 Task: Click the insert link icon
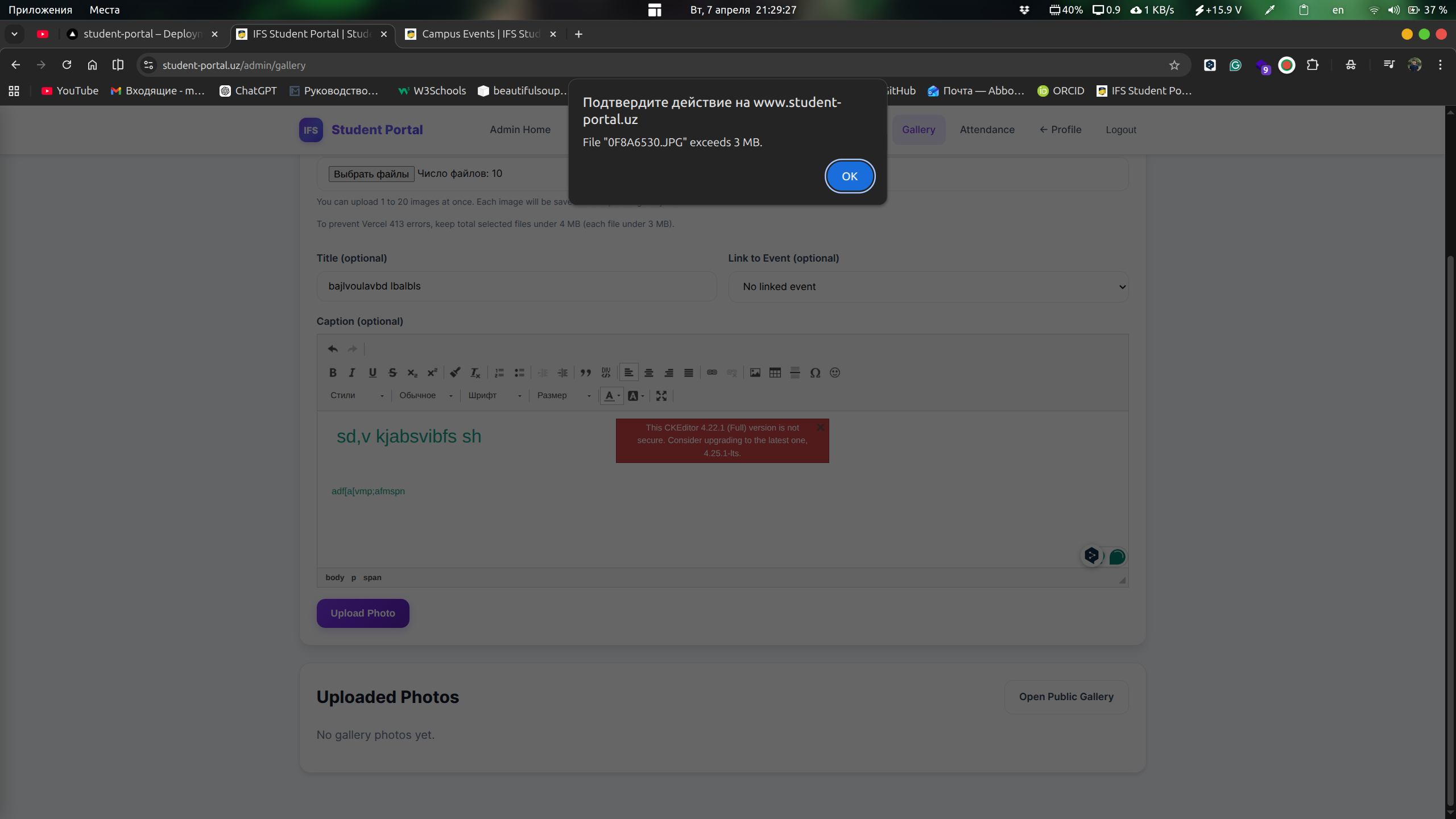point(712,373)
